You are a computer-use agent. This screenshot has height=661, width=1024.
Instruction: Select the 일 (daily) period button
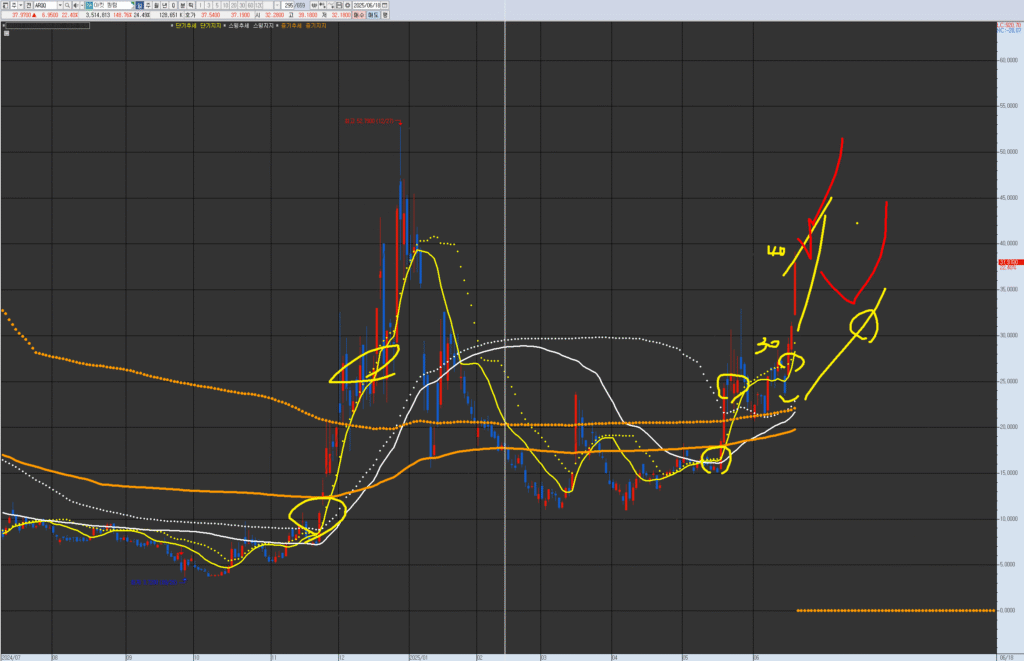point(140,5)
